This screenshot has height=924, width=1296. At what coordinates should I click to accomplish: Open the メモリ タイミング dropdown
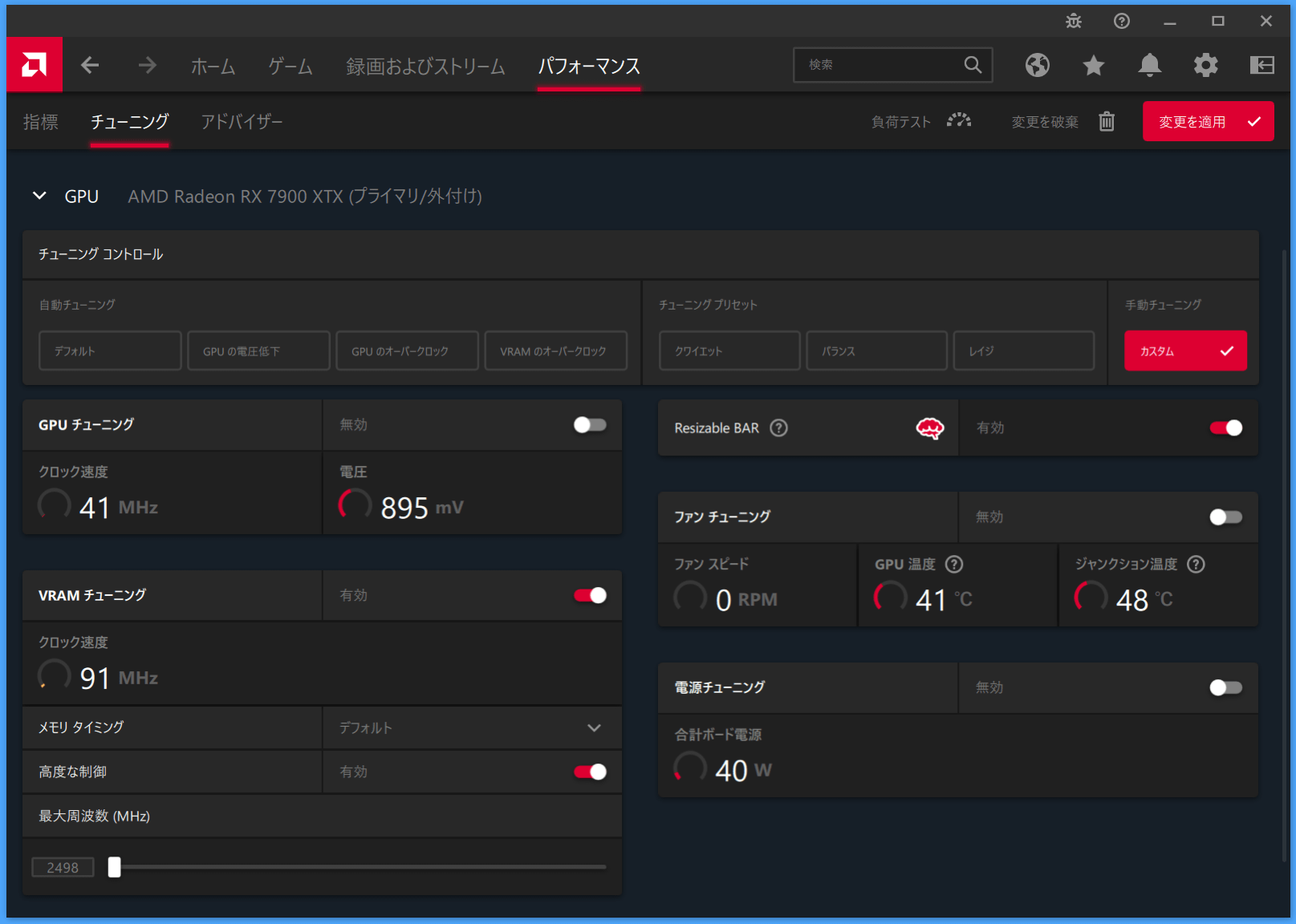coord(472,727)
